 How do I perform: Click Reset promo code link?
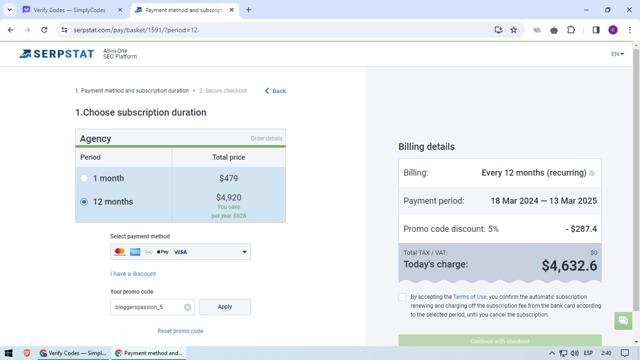click(180, 331)
